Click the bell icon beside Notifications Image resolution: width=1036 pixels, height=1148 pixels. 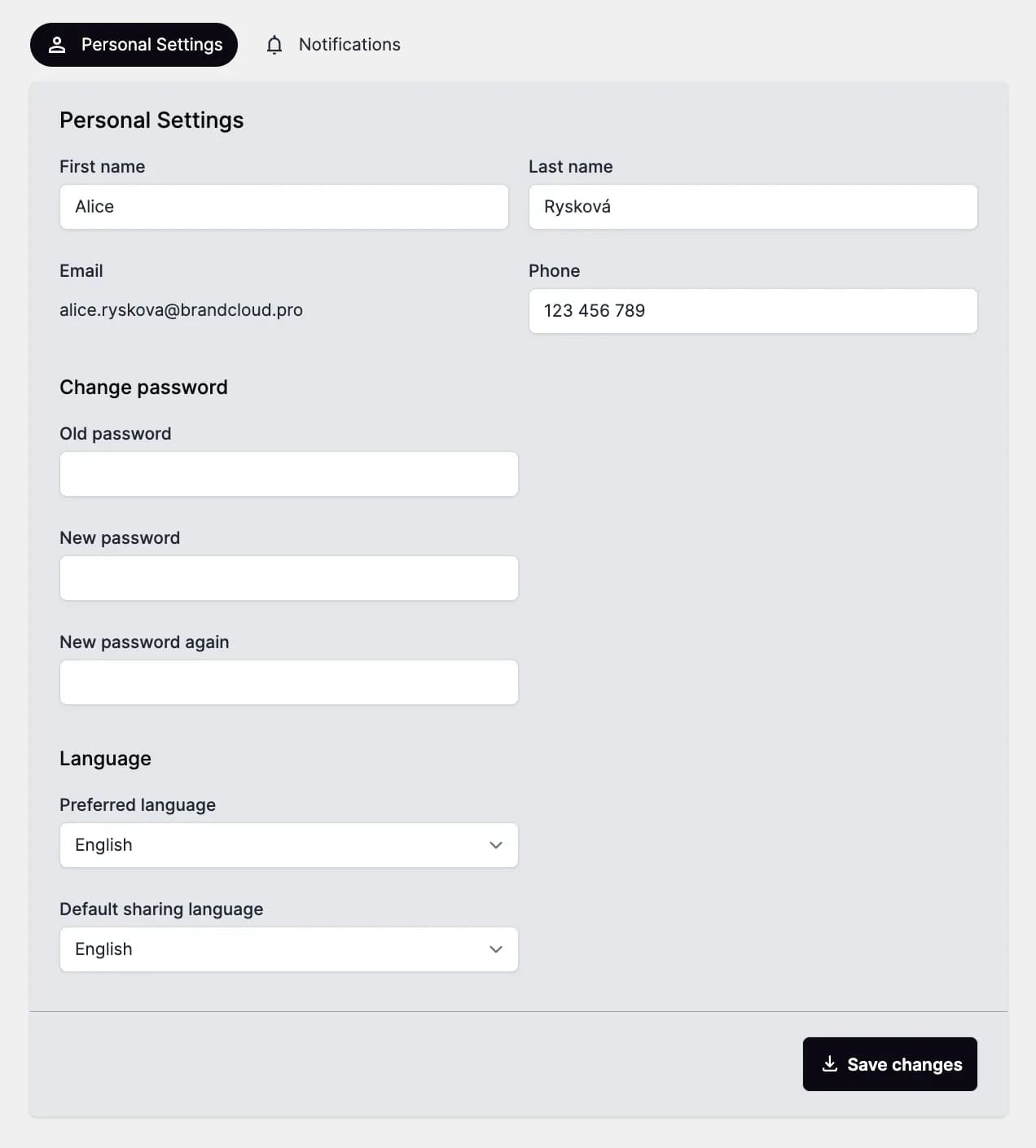[274, 45]
